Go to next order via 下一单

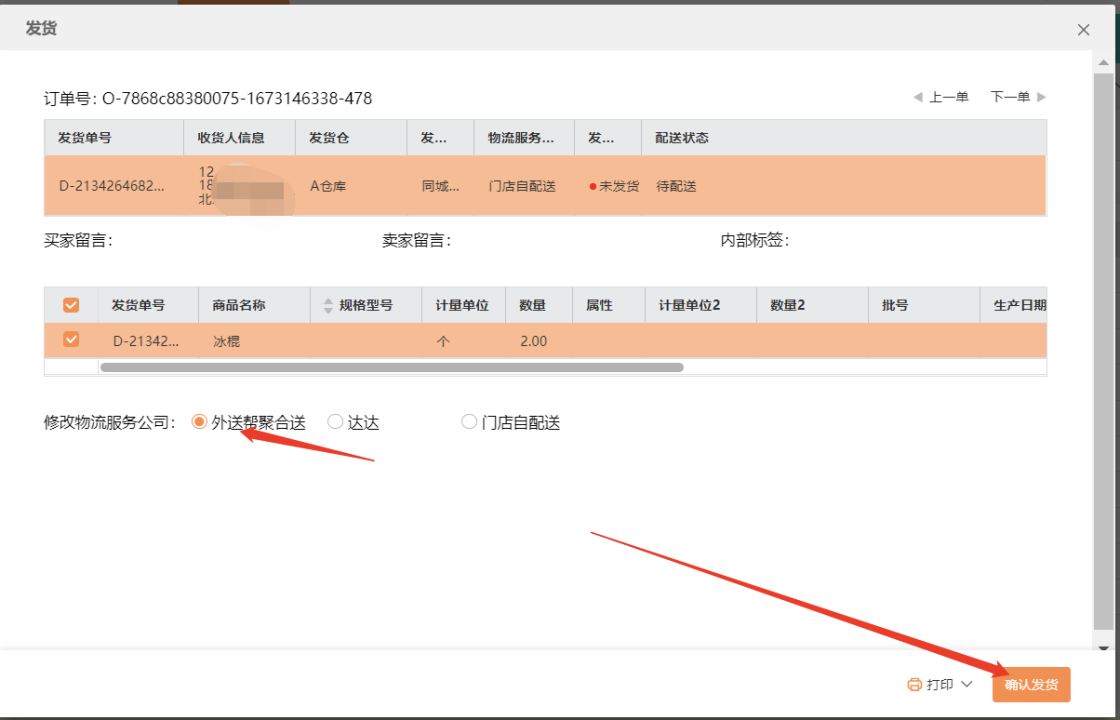click(x=1010, y=97)
